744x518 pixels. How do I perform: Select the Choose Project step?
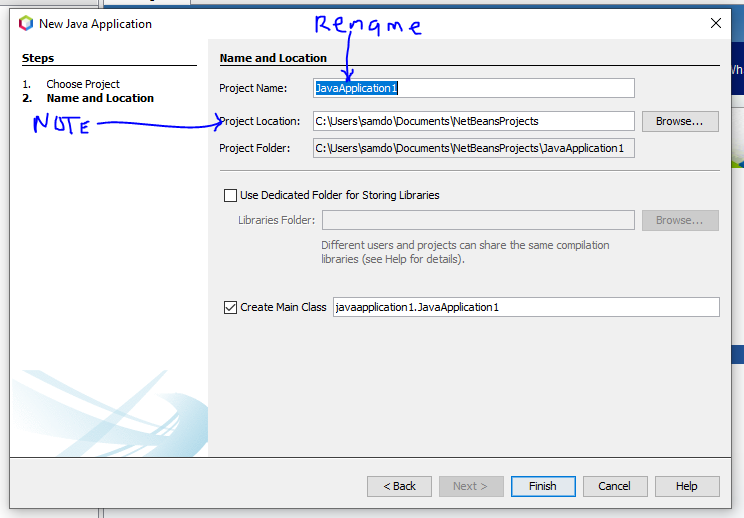pos(83,84)
